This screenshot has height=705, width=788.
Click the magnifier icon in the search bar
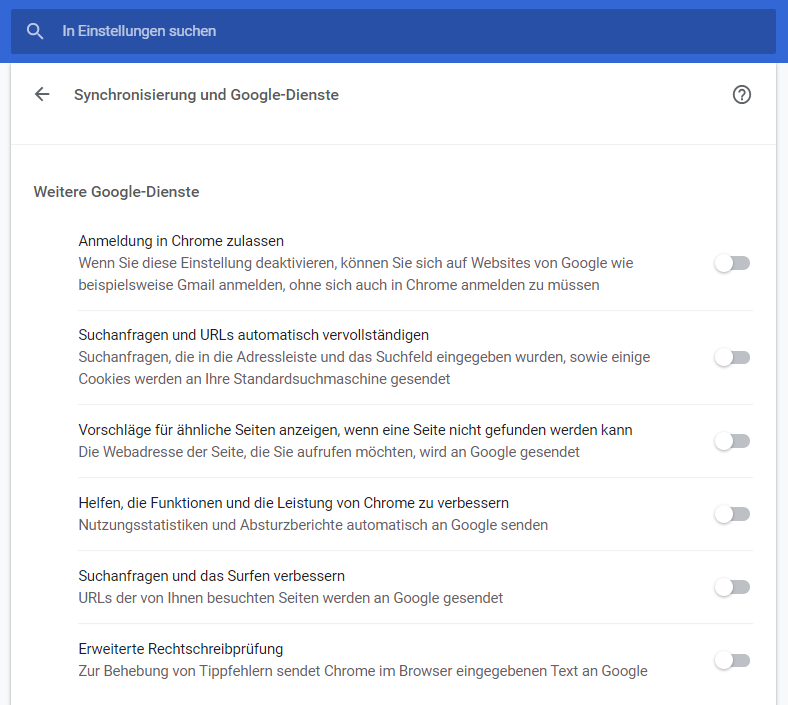[x=35, y=32]
